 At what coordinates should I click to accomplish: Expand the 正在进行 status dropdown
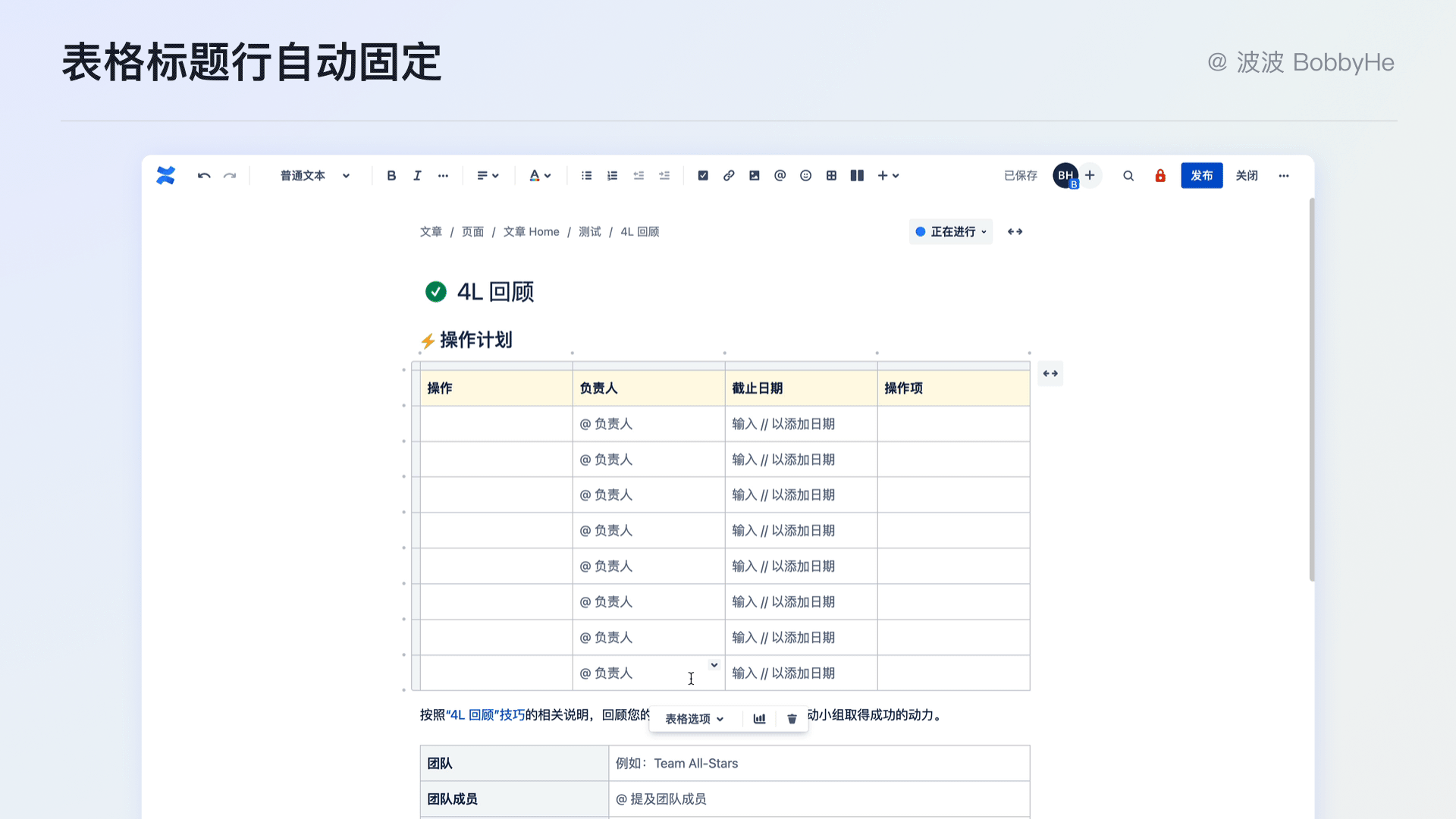[x=951, y=232]
